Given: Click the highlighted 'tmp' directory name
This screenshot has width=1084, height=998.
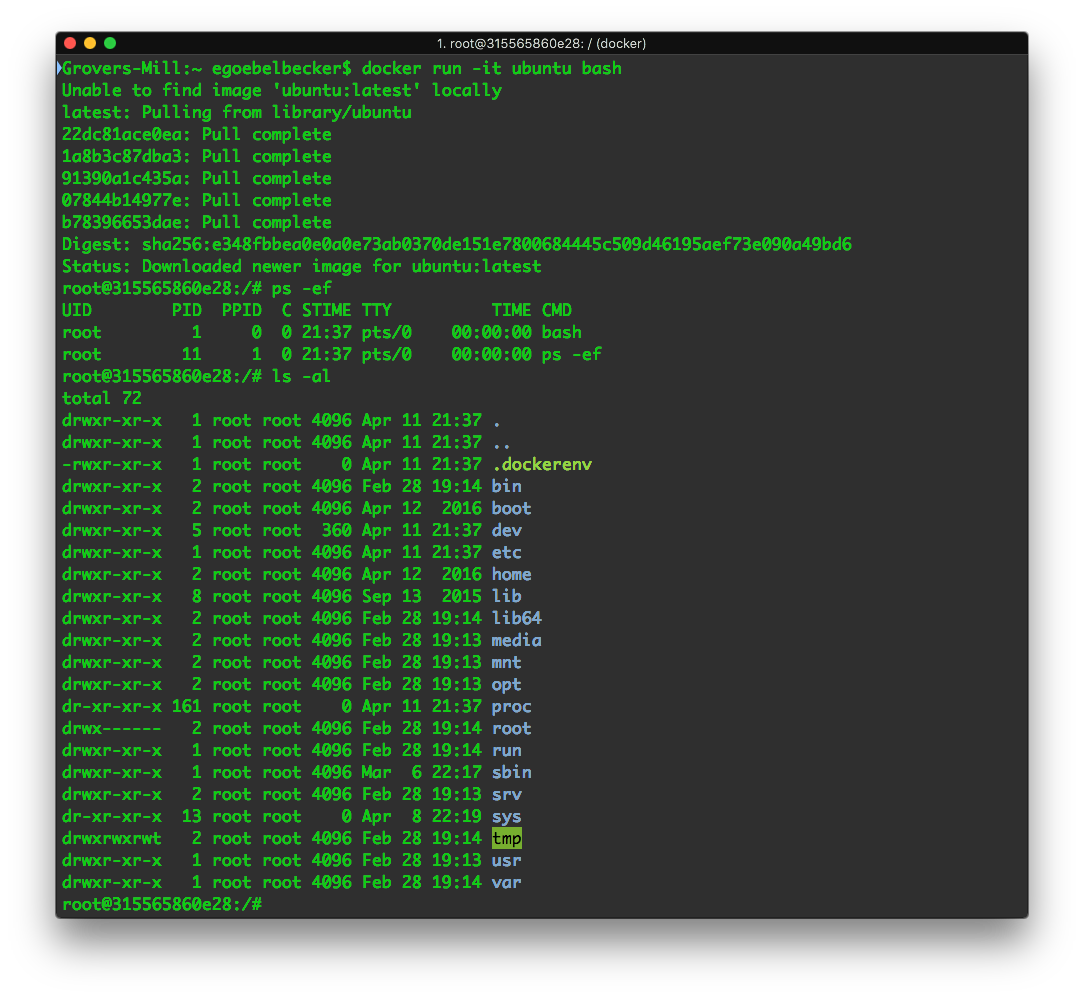Looking at the screenshot, I should [507, 839].
